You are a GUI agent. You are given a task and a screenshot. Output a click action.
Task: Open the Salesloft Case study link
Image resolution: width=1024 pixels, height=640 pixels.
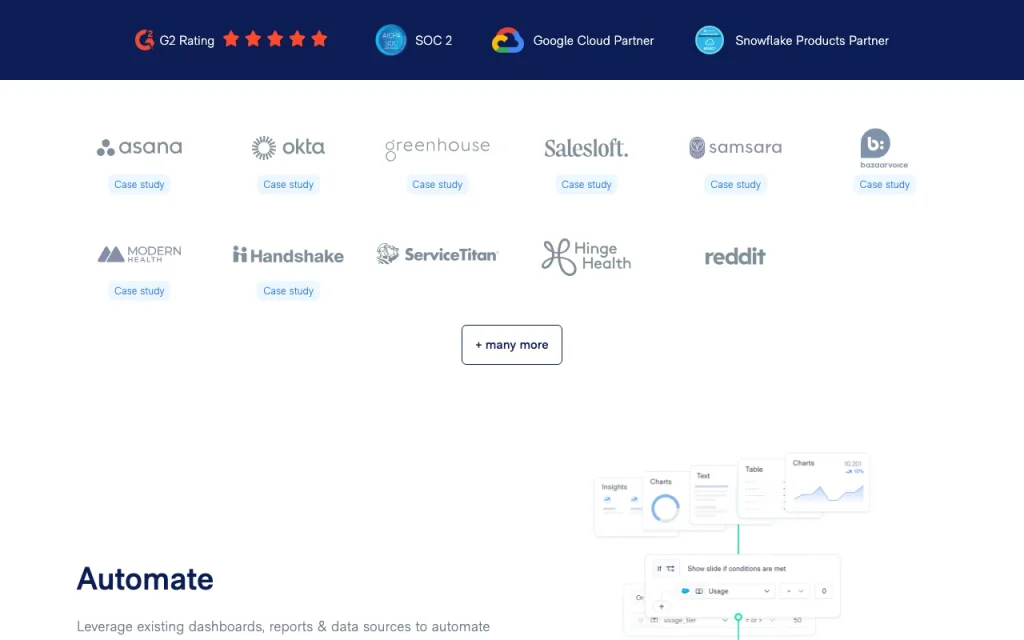coord(586,185)
